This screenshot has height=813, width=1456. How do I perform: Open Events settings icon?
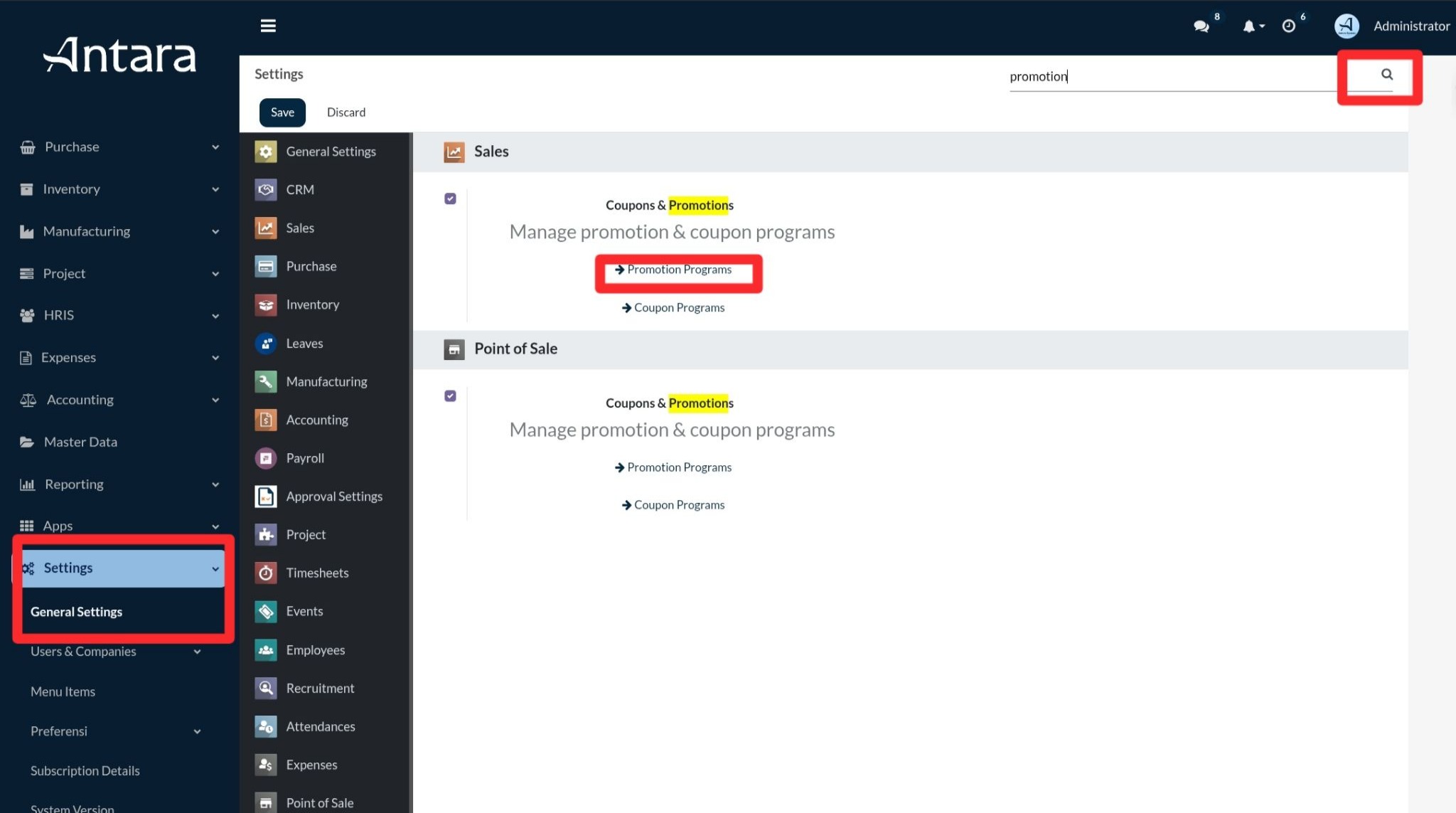[x=266, y=611]
